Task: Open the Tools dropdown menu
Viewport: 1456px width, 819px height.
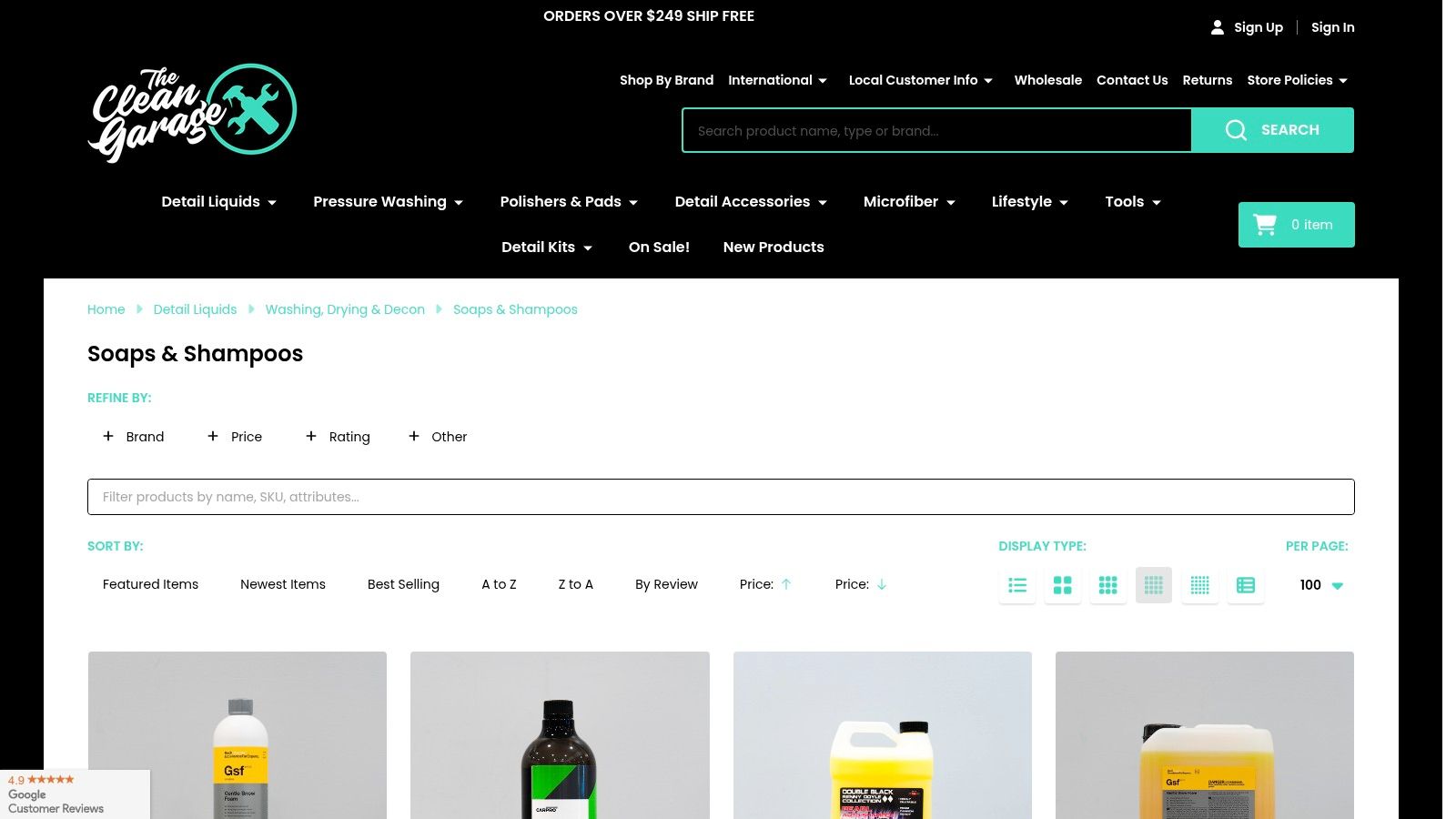Action: [1133, 202]
